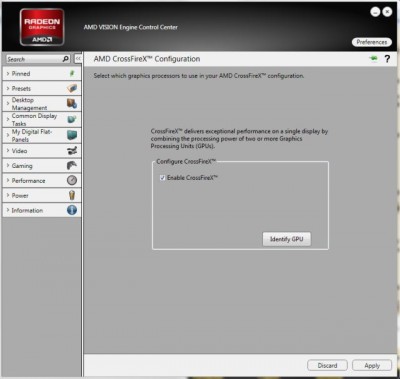Viewport: 400px width, 379px height.
Task: Select Common Display Tasks in sidebar
Action: (42, 119)
